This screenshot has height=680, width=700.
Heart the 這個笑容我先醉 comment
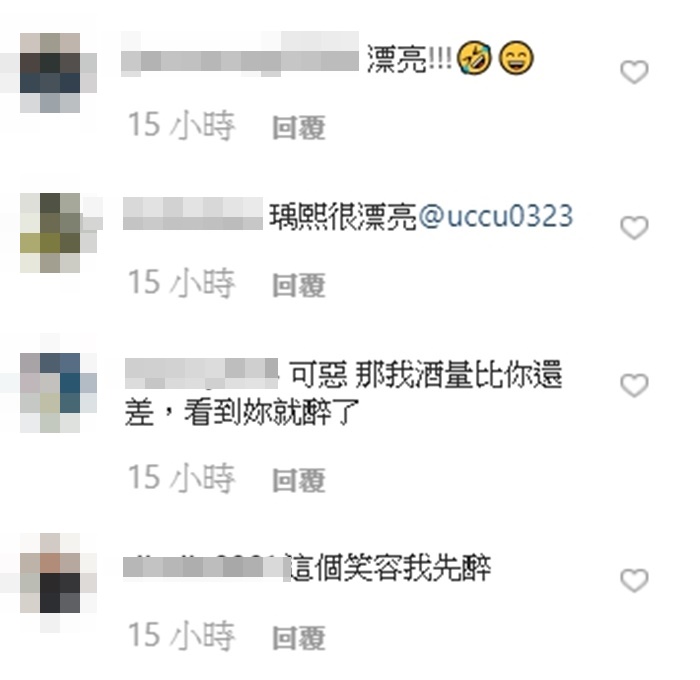click(x=634, y=581)
